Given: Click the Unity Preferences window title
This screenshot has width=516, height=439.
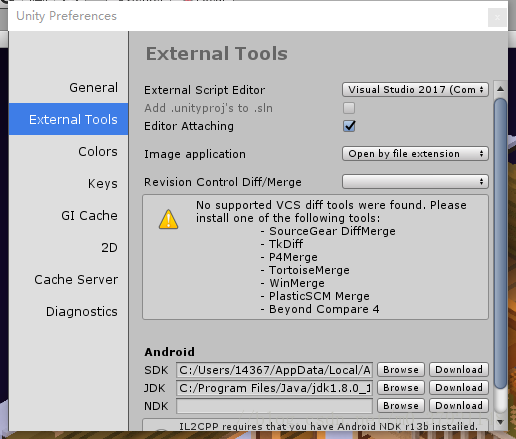Looking at the screenshot, I should click(x=66, y=16).
